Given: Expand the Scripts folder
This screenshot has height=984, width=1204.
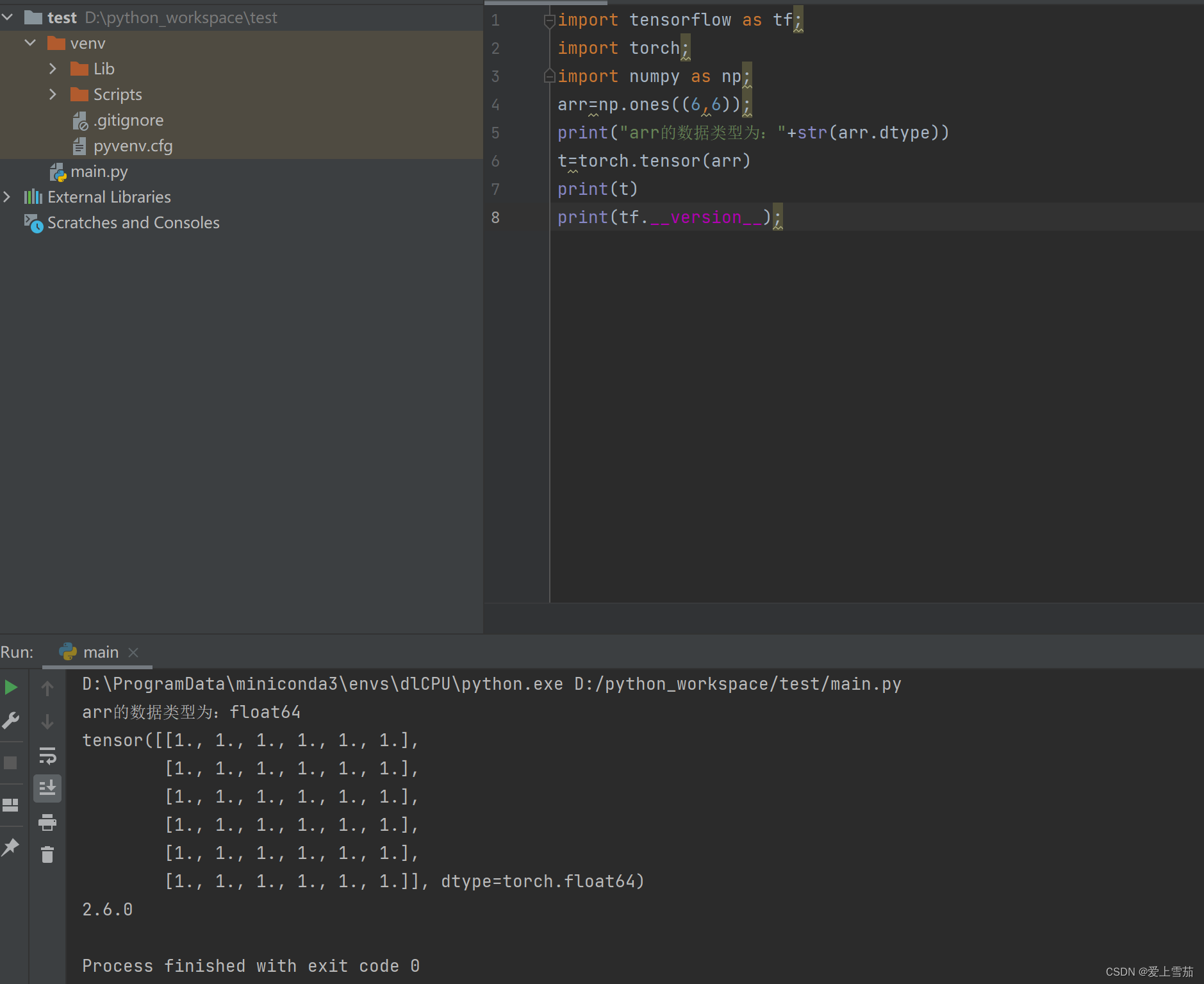Looking at the screenshot, I should [x=53, y=94].
